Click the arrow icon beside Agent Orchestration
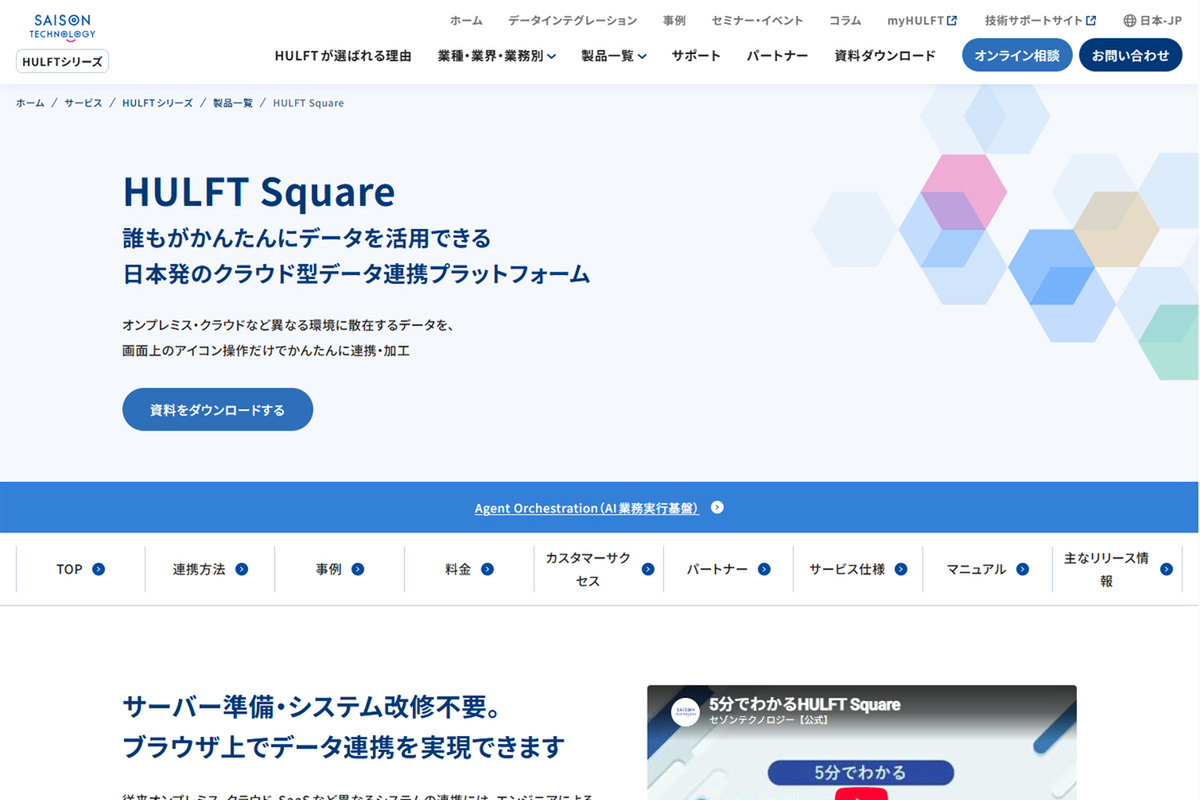 pos(717,507)
